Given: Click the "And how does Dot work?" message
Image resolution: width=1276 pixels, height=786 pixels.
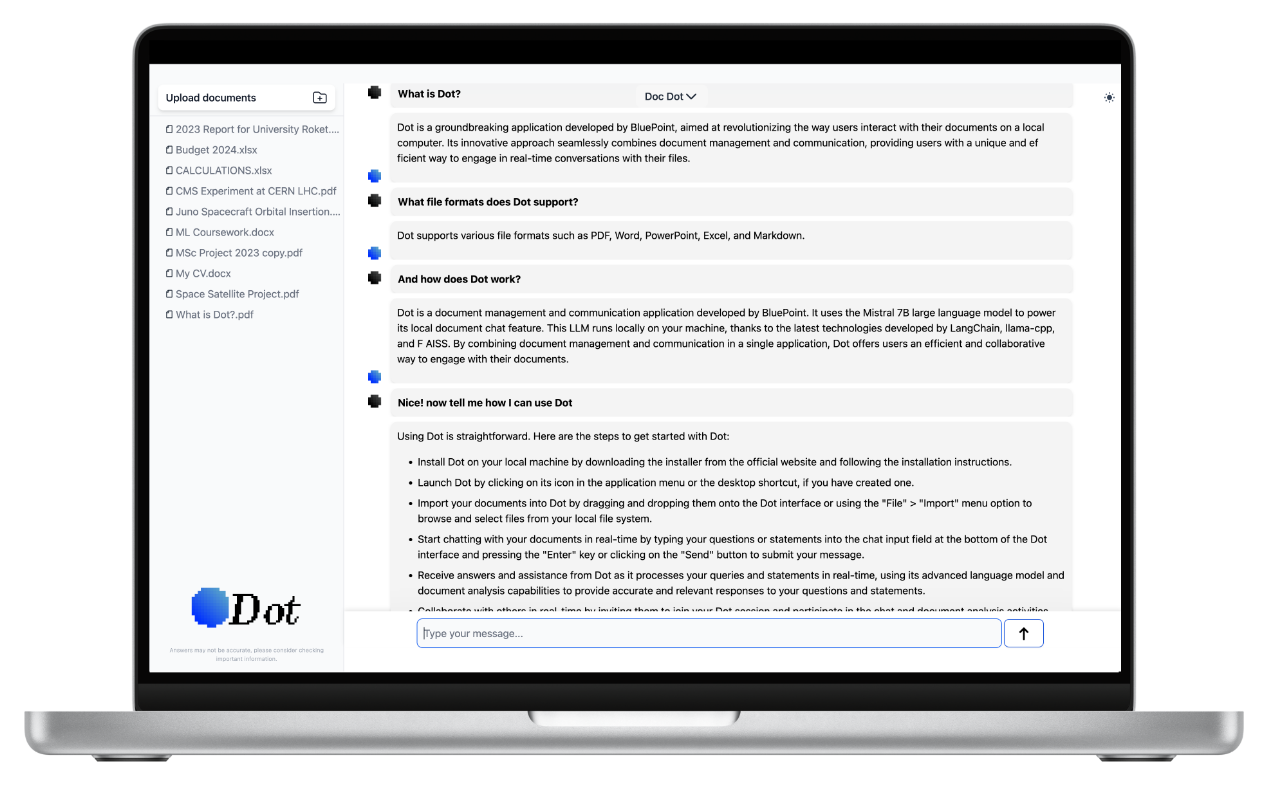Looking at the screenshot, I should tap(731, 279).
